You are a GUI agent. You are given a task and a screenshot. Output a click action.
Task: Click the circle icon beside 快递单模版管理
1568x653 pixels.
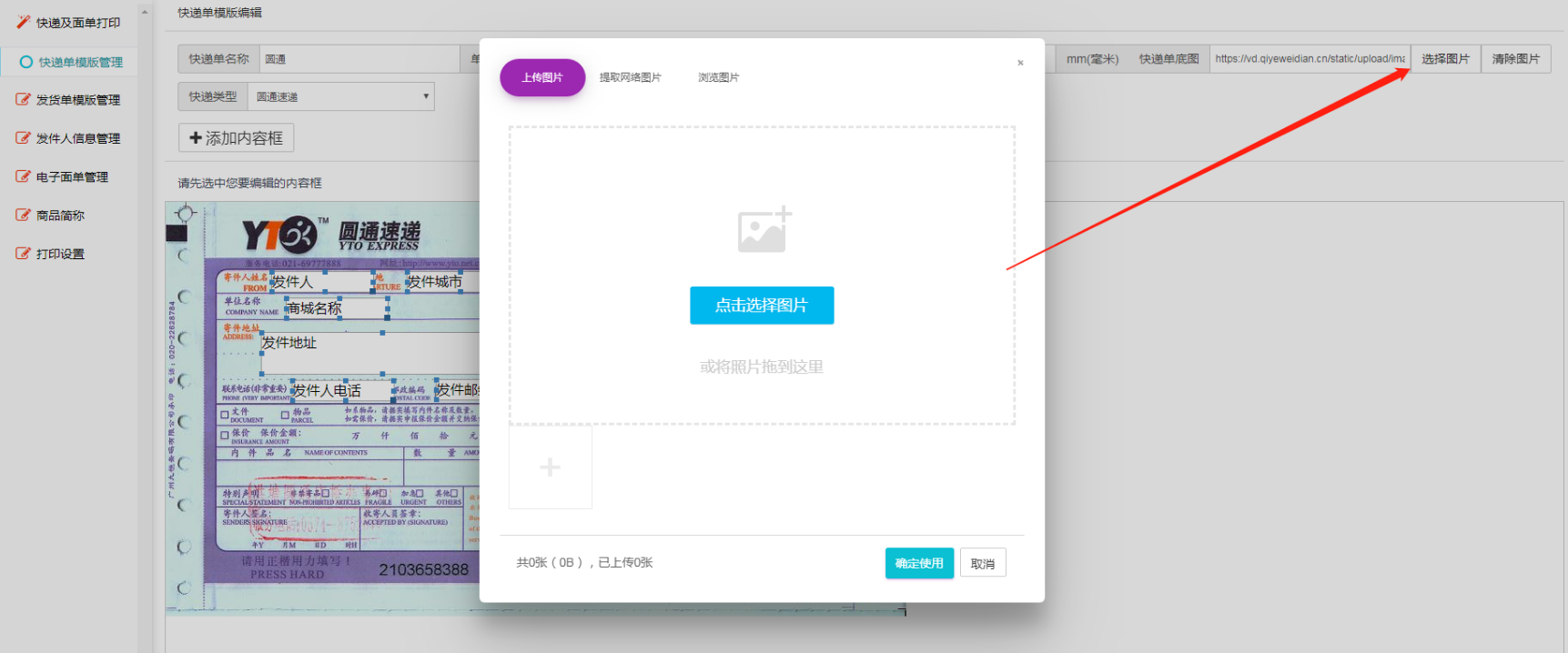(26, 62)
